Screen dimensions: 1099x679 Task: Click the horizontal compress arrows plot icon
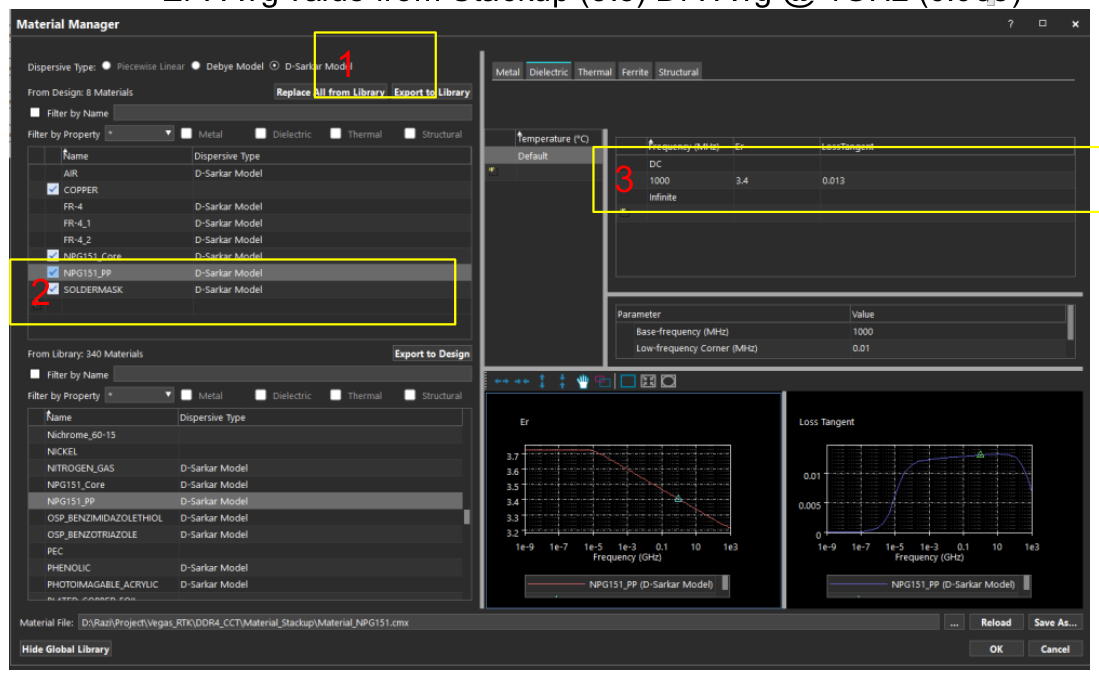[x=521, y=381]
